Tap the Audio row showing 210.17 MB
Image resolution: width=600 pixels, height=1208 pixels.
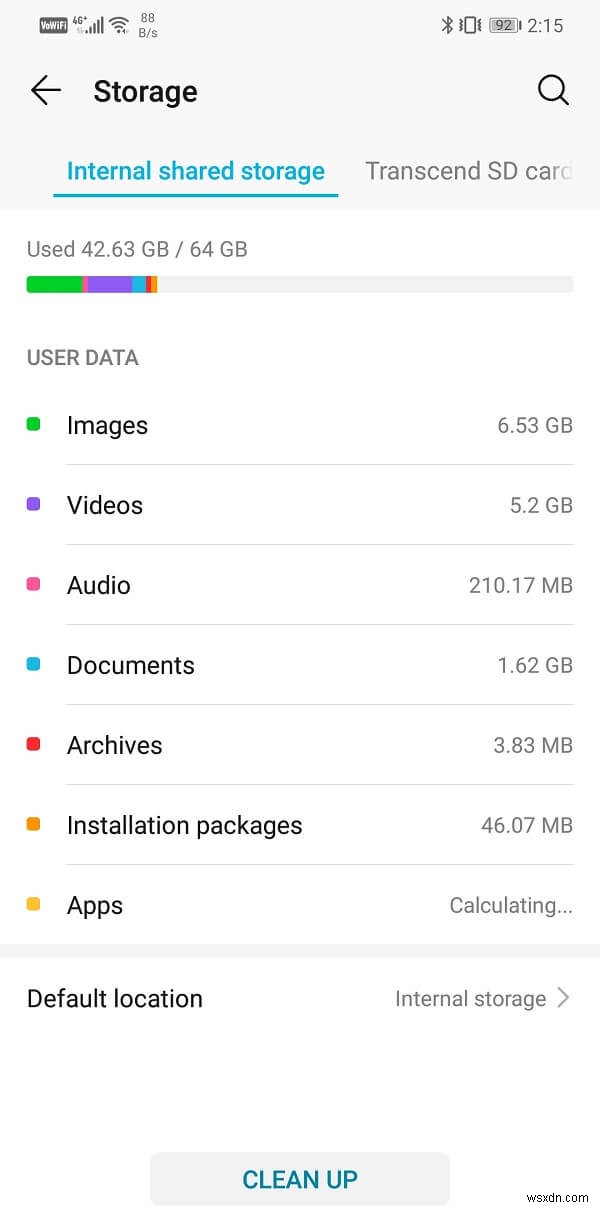click(x=300, y=584)
